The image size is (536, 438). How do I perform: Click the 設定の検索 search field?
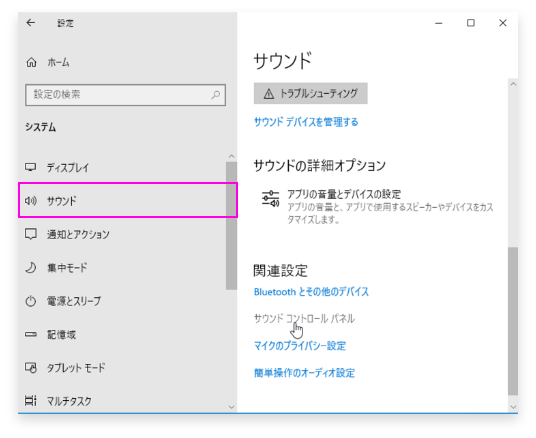[125, 95]
